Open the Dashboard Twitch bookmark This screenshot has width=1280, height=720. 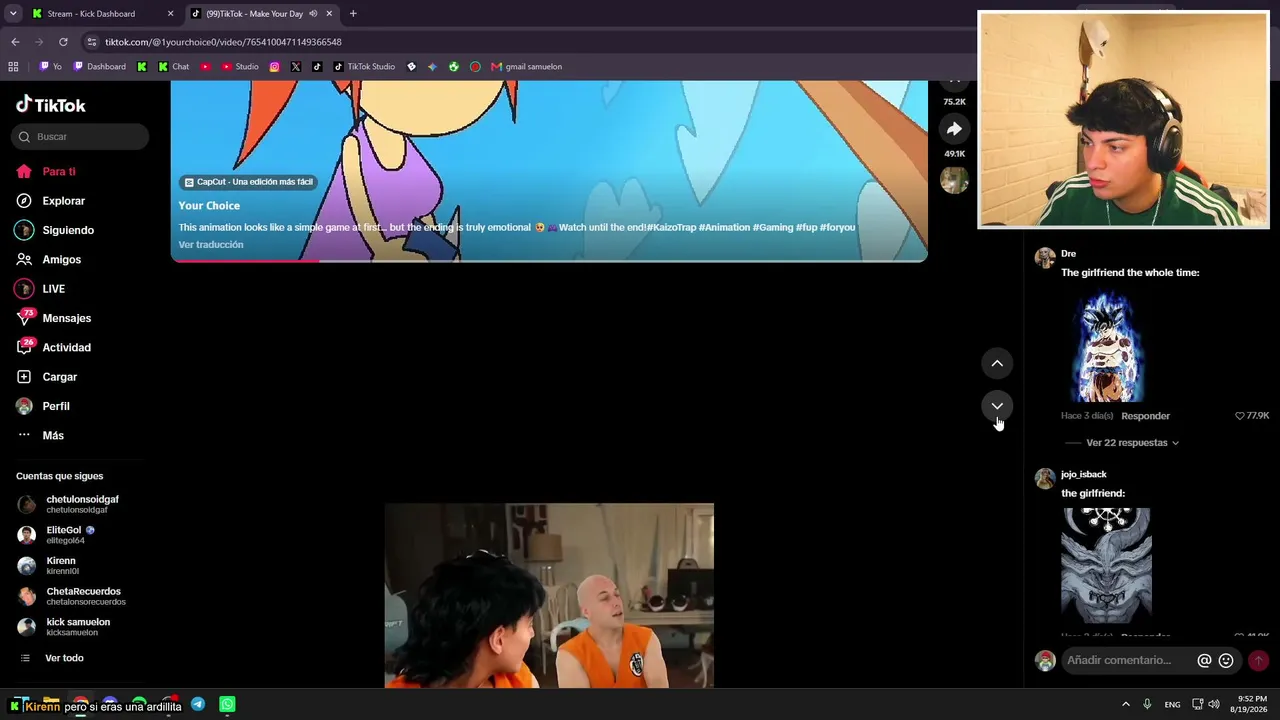(100, 67)
